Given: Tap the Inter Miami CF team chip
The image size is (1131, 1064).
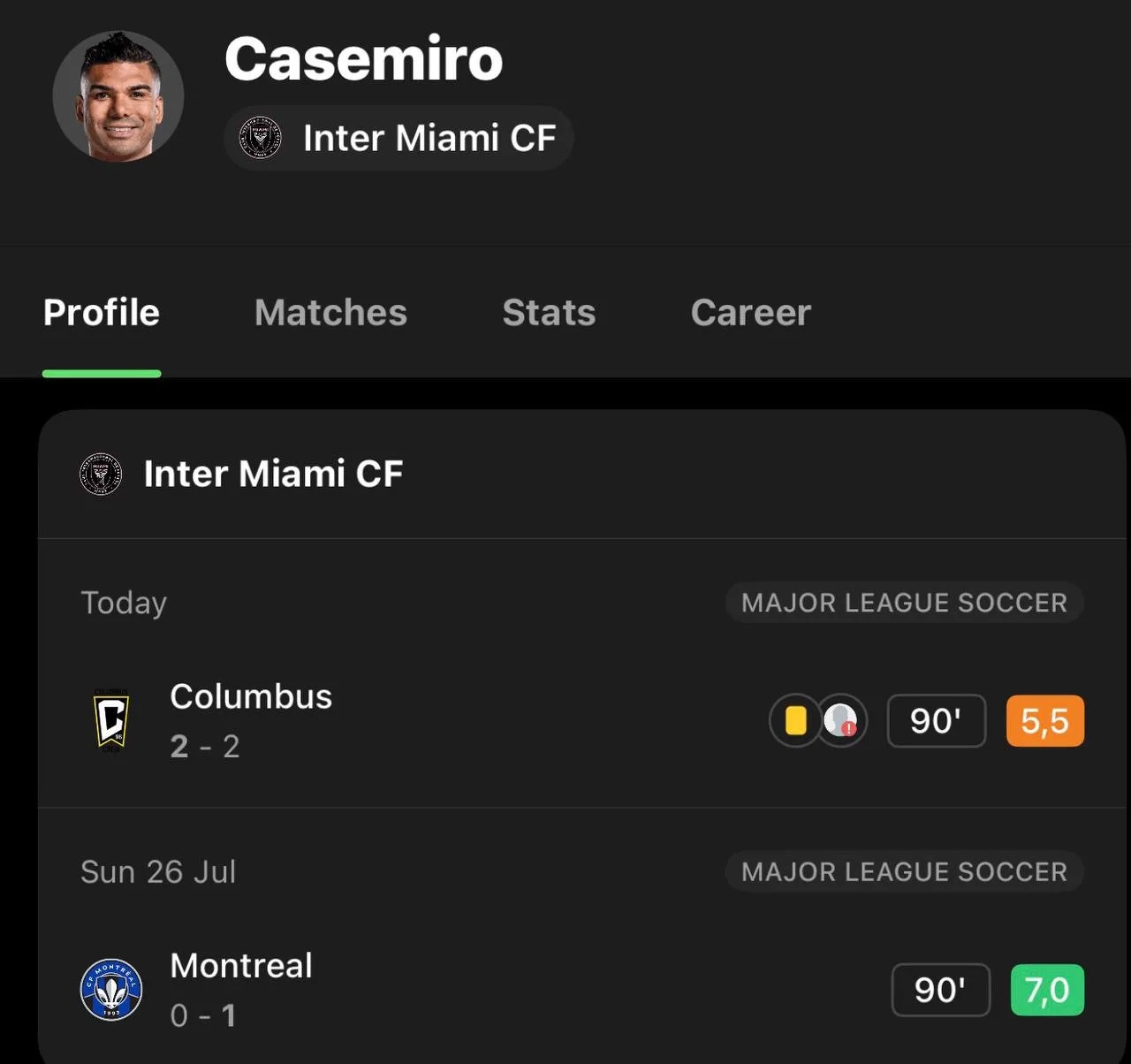Looking at the screenshot, I should [399, 138].
